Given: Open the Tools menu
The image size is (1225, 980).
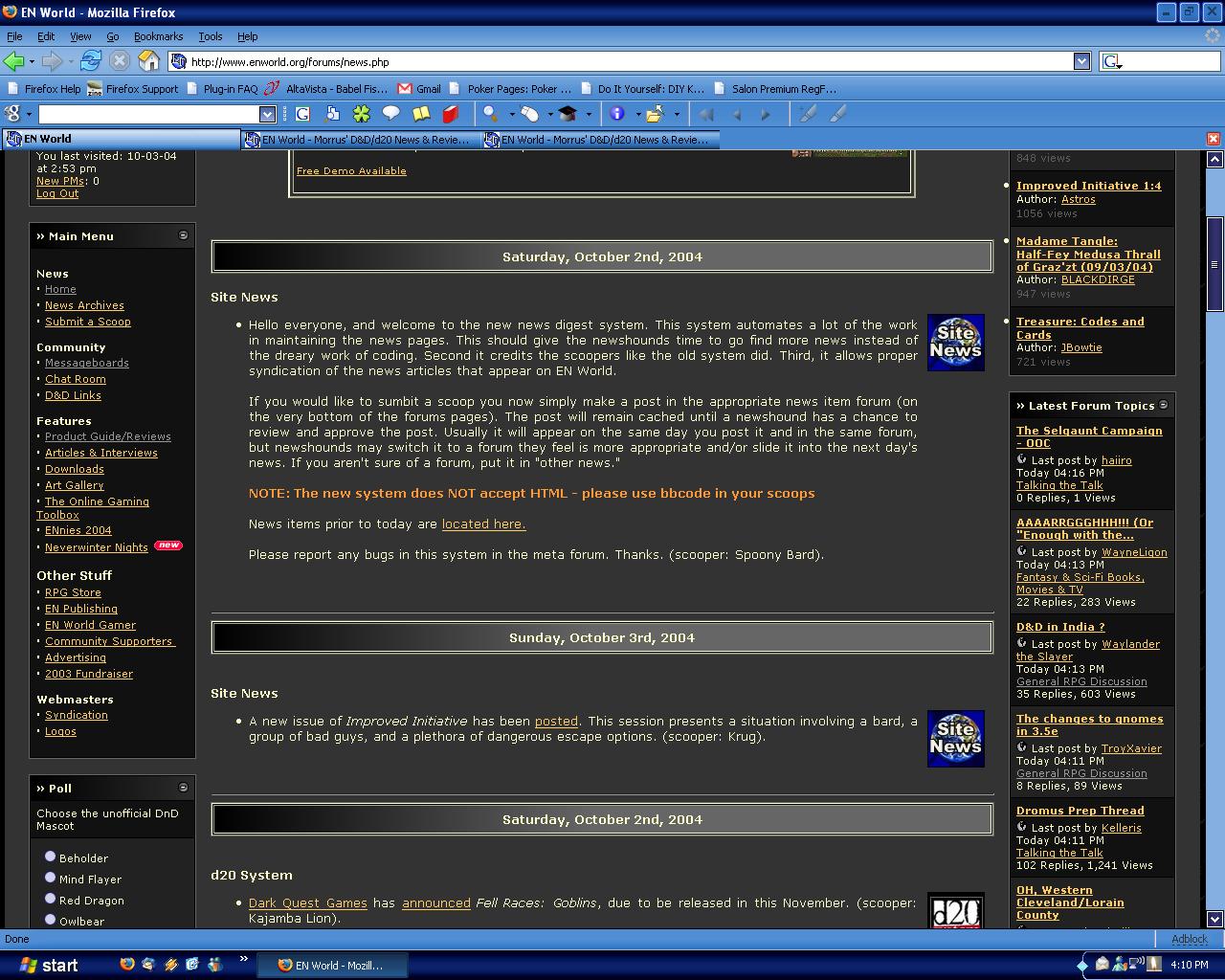Looking at the screenshot, I should coord(210,36).
